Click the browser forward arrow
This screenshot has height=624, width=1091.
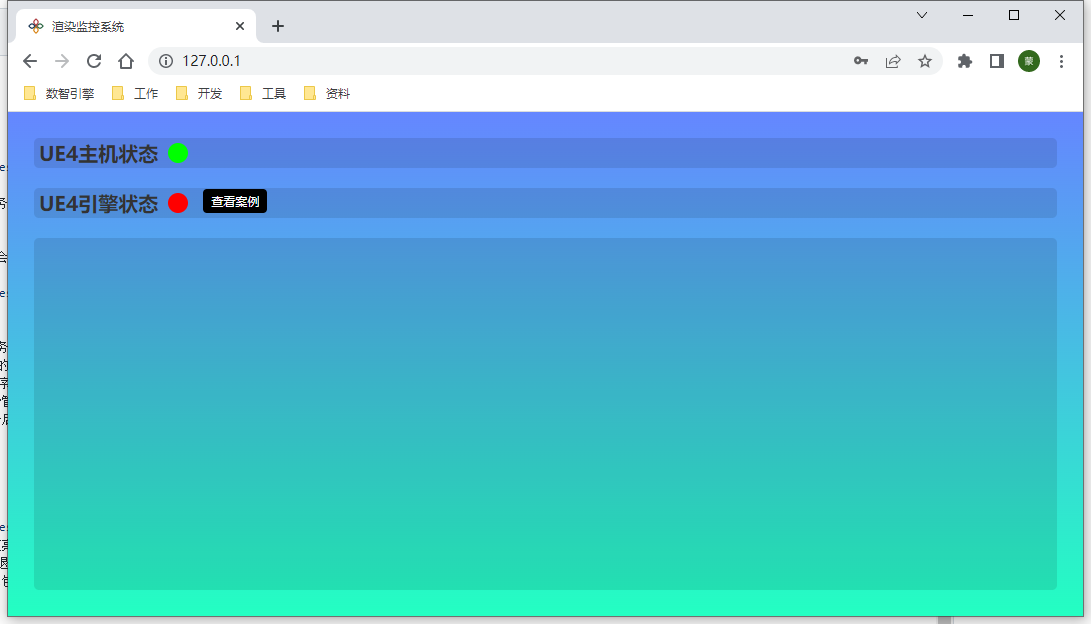(x=62, y=61)
